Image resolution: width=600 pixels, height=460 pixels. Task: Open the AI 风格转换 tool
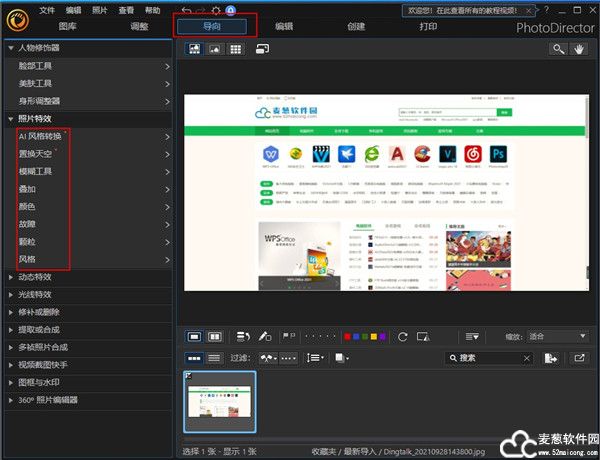click(40, 136)
